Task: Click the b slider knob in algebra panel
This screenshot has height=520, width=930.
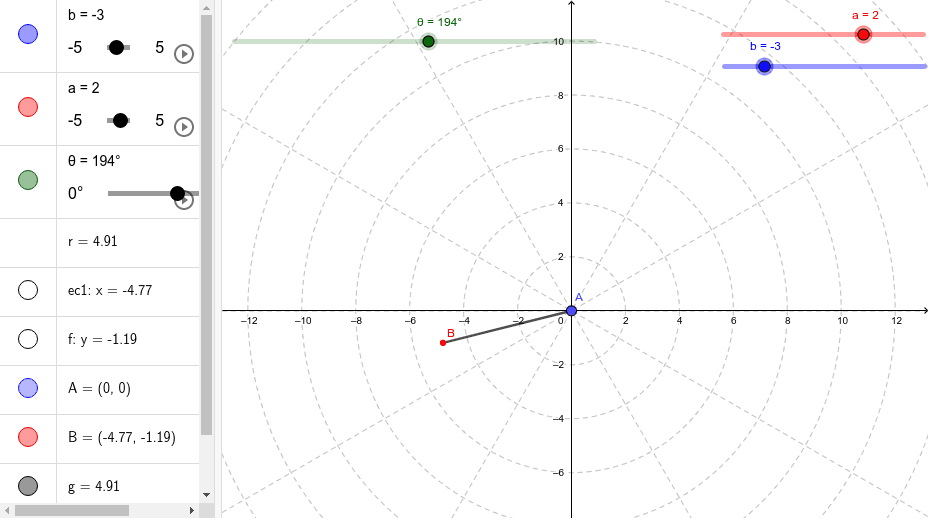Action: (116, 47)
